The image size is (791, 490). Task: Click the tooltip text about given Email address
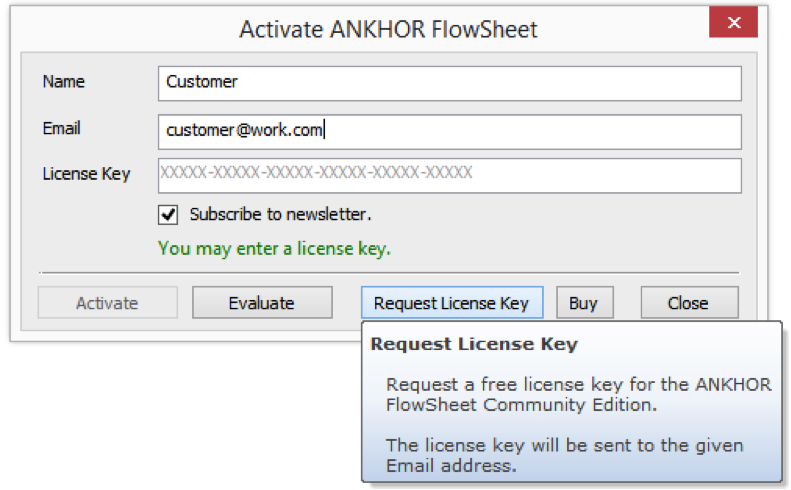tap(565, 454)
